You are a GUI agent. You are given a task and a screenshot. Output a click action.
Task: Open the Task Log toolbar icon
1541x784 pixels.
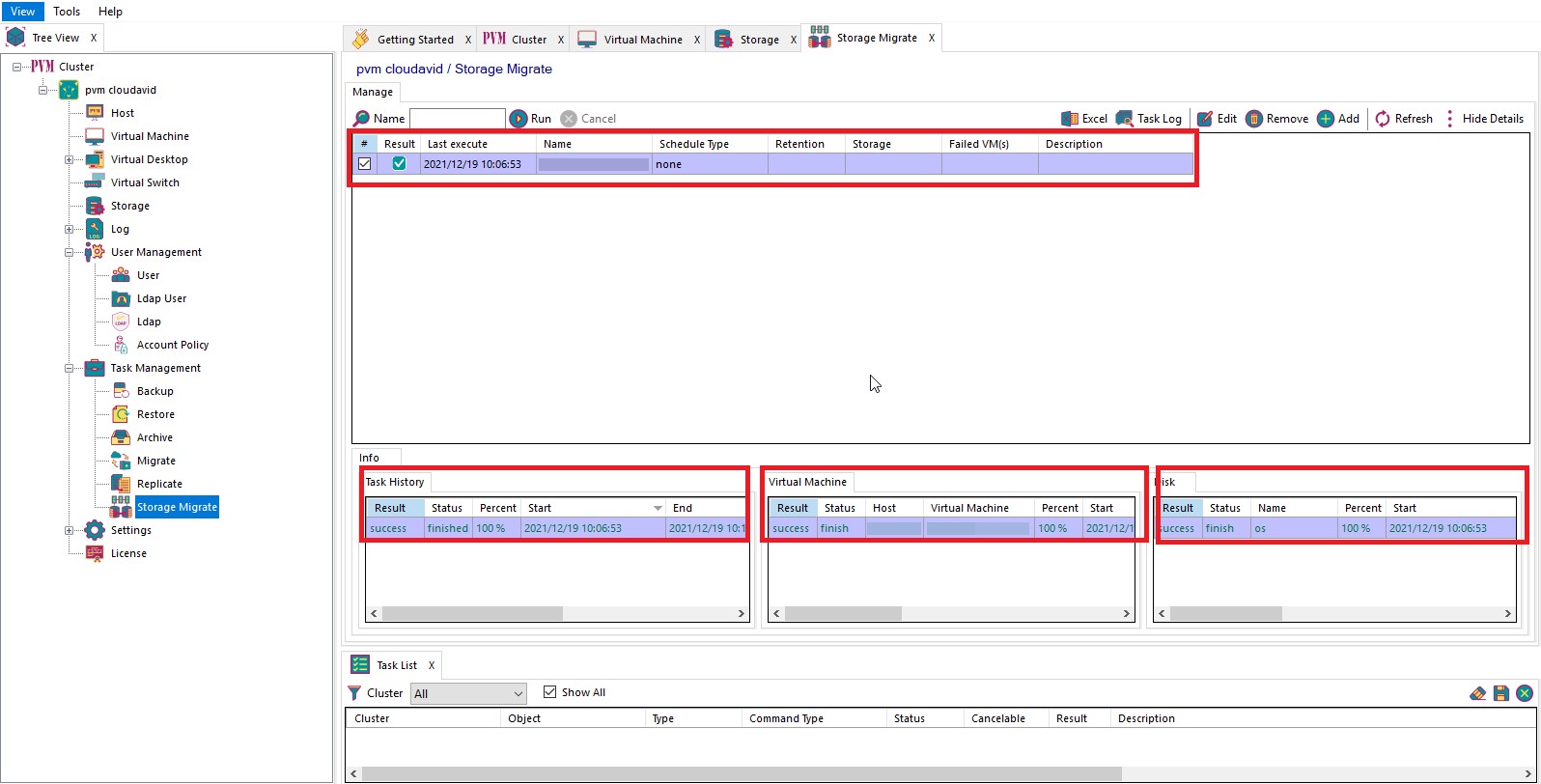(x=1125, y=119)
